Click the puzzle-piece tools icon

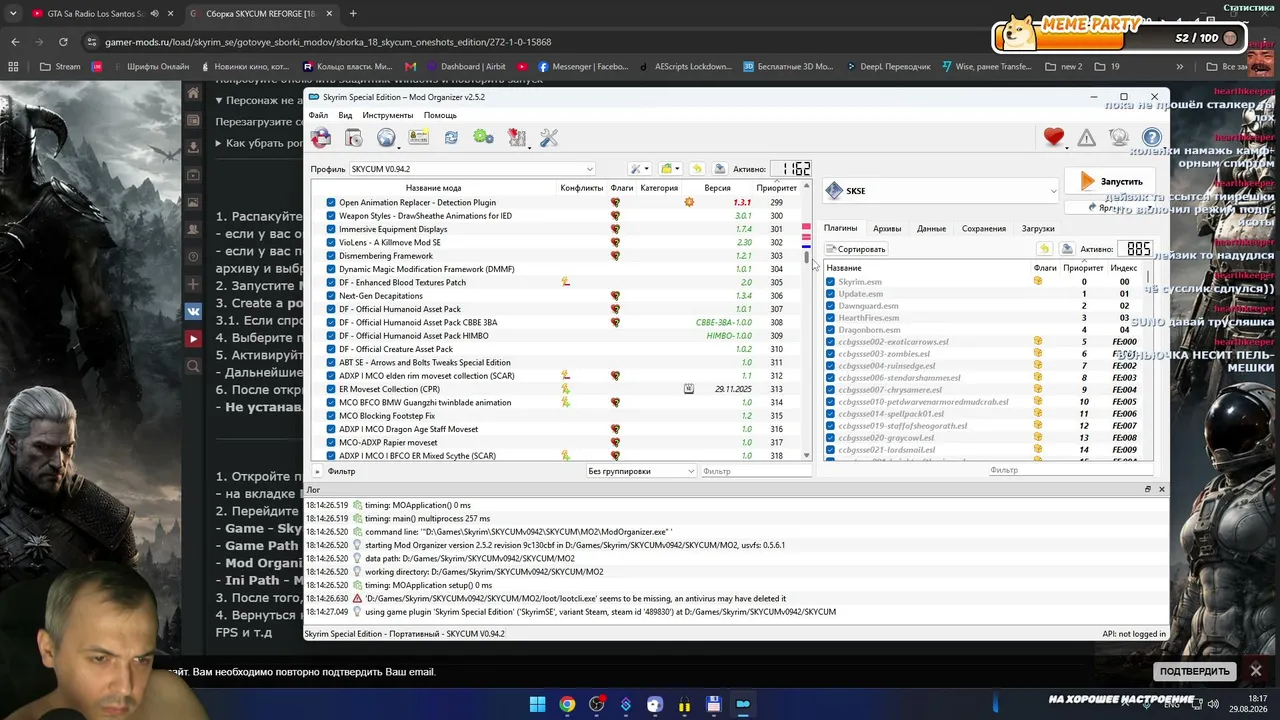pos(516,138)
